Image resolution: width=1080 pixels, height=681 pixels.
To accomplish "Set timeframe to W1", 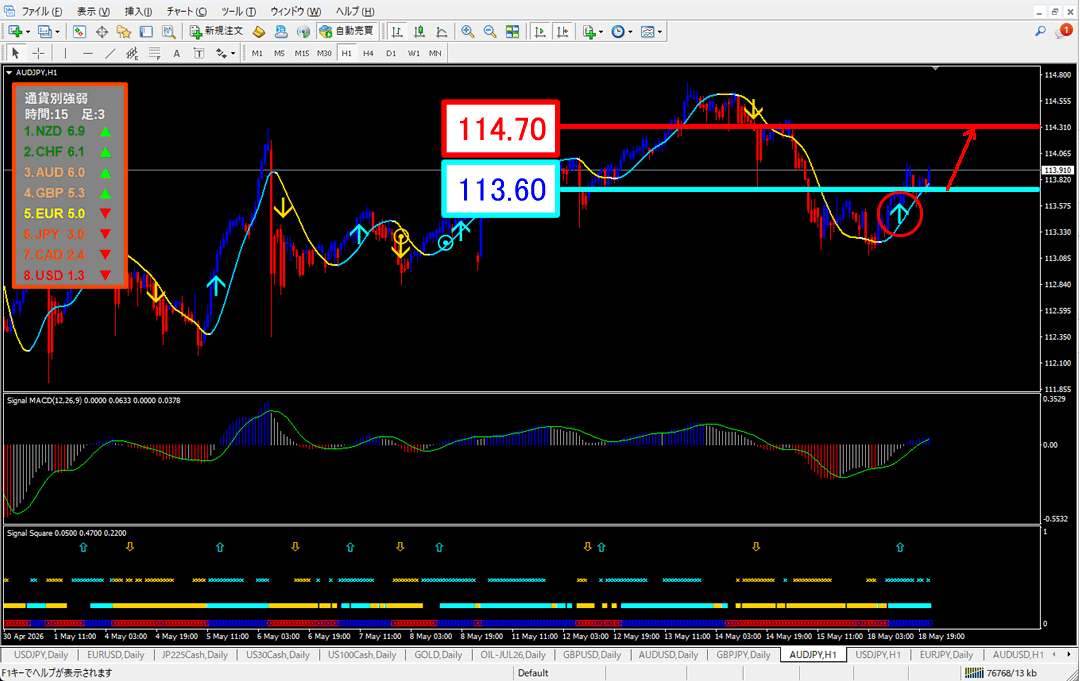I will click(413, 53).
